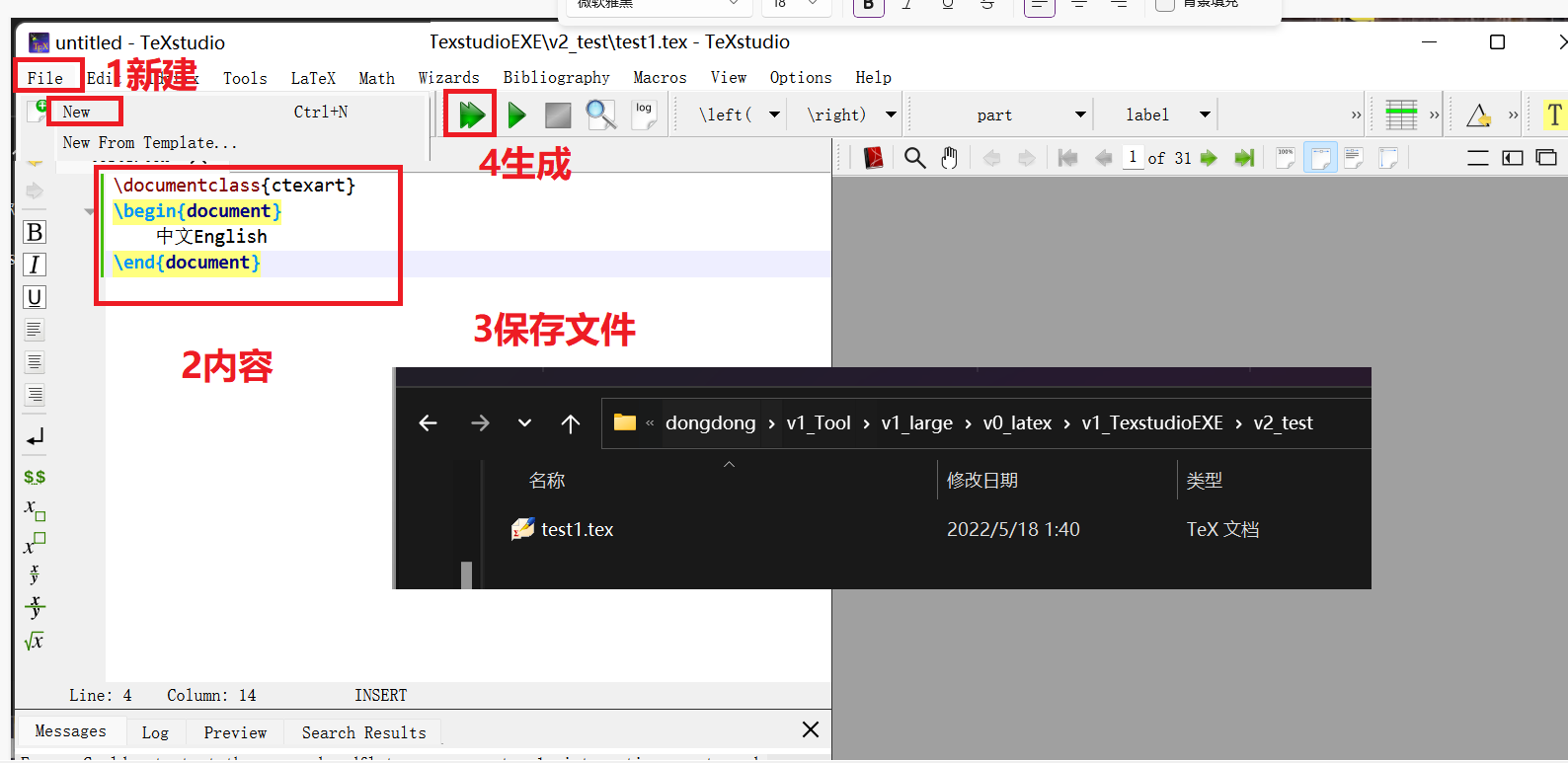Insert a superscript from the sidebar

click(35, 542)
